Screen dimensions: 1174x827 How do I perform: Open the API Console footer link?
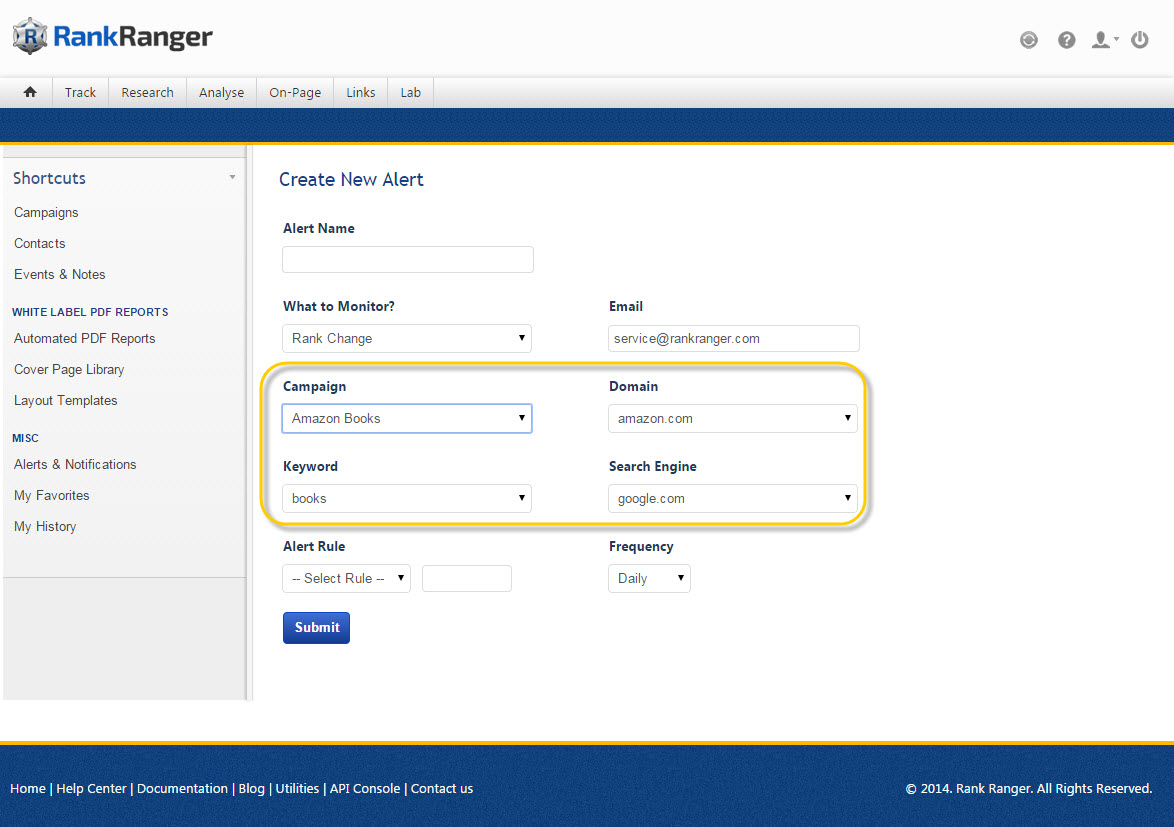[364, 788]
